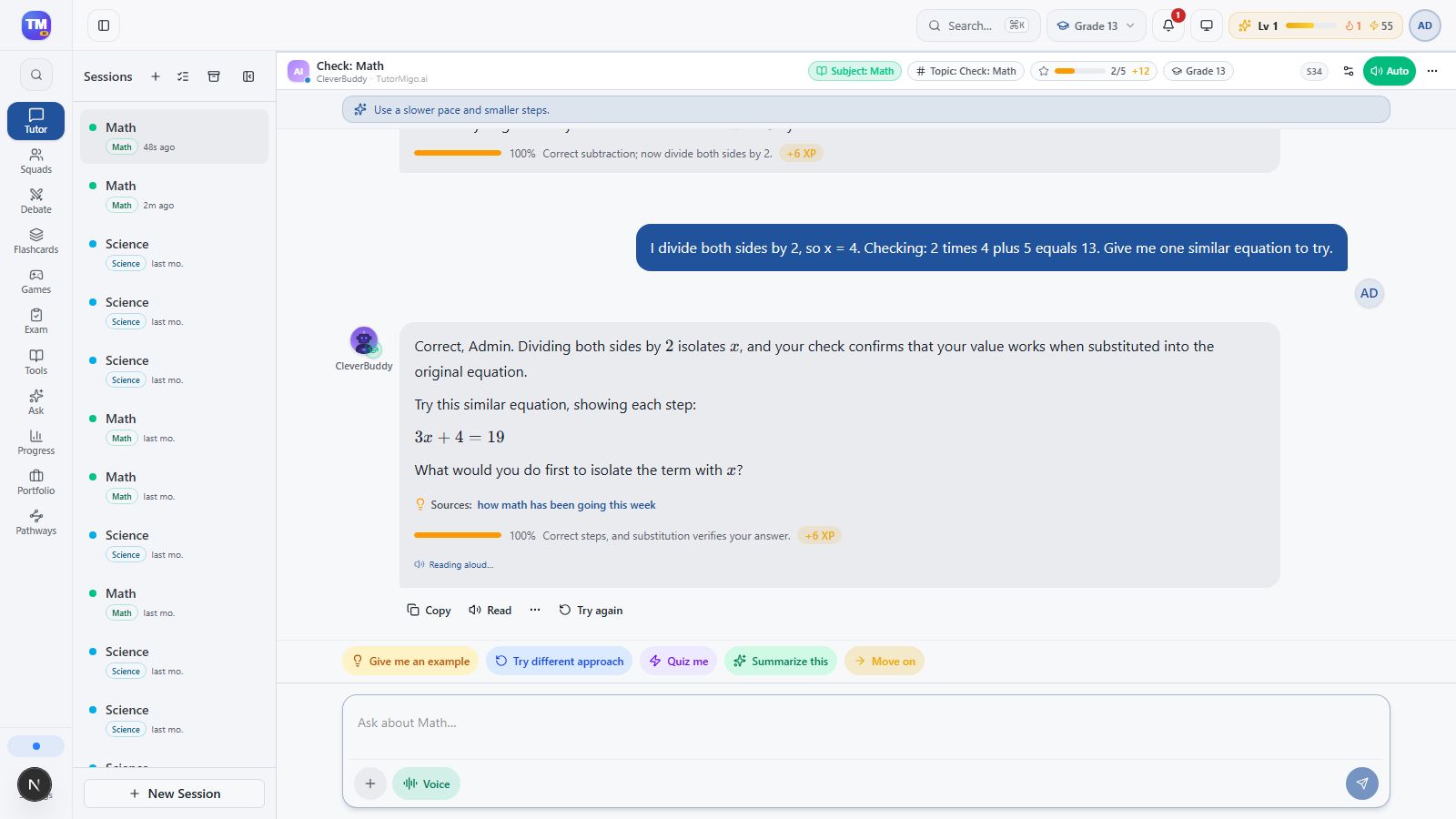
Task: Toggle the Auto read-aloud button
Action: [x=1389, y=71]
